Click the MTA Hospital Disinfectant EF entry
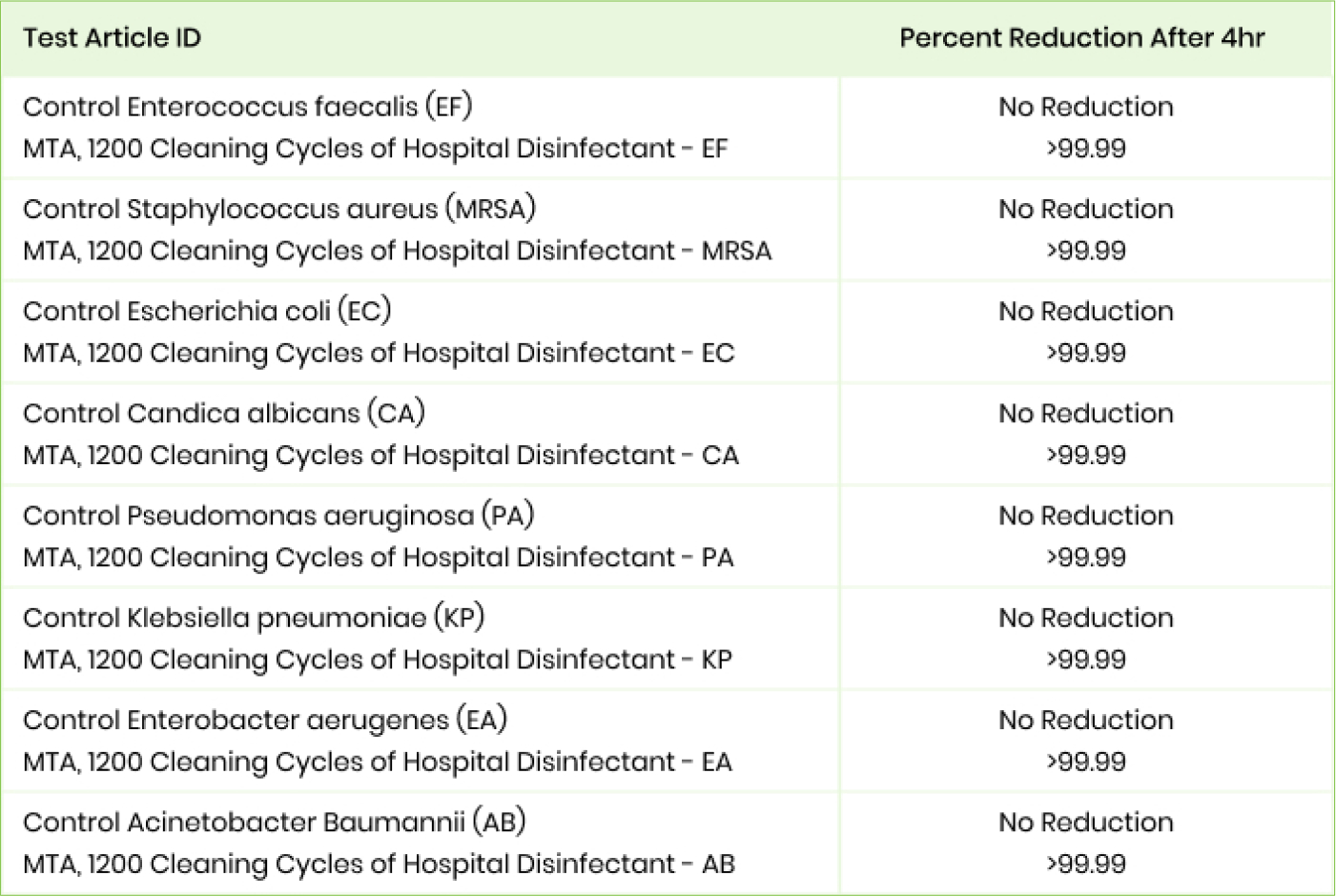Screen dimensions: 1336x896 click(375, 149)
